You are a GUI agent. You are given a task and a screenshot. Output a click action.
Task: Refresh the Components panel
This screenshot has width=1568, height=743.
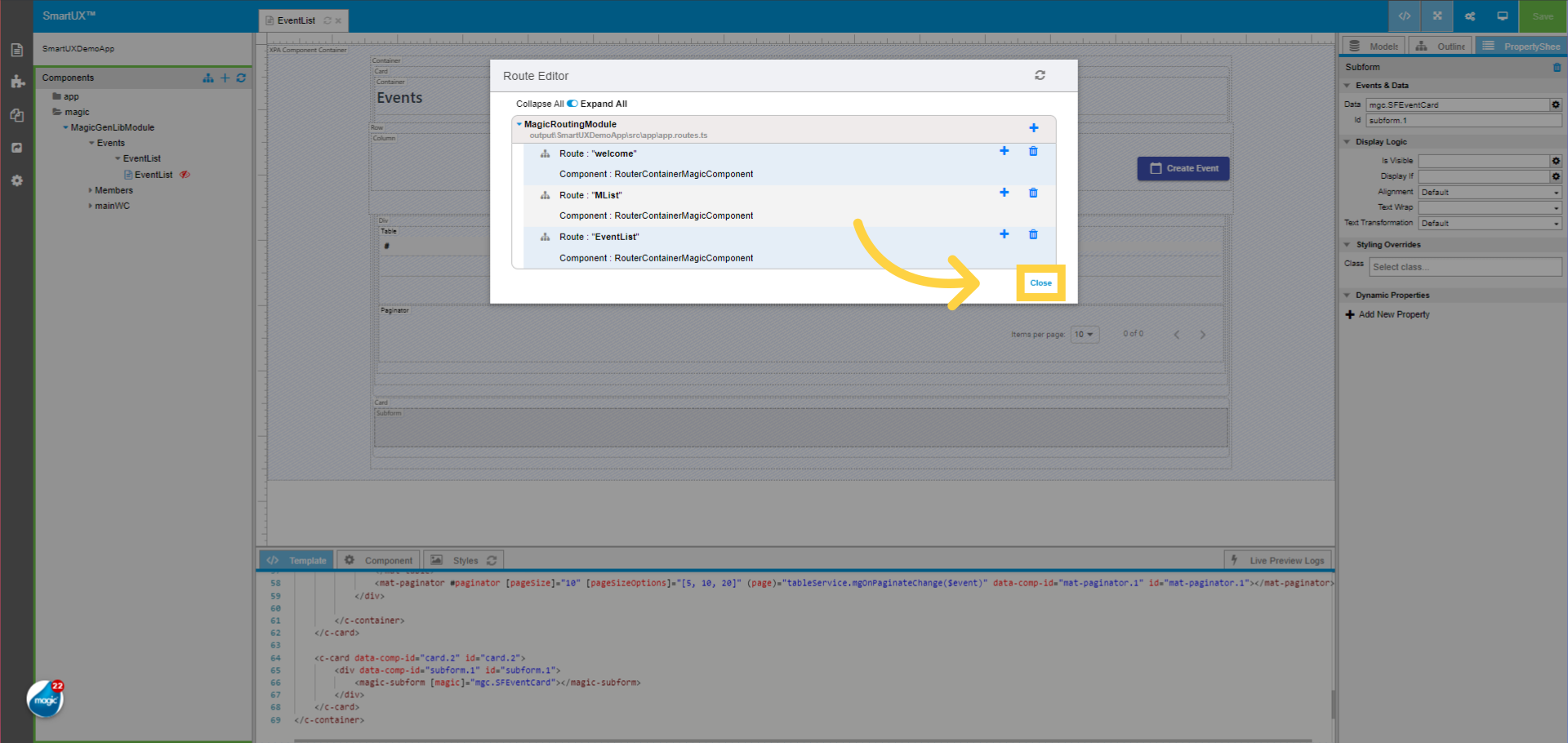click(x=241, y=78)
